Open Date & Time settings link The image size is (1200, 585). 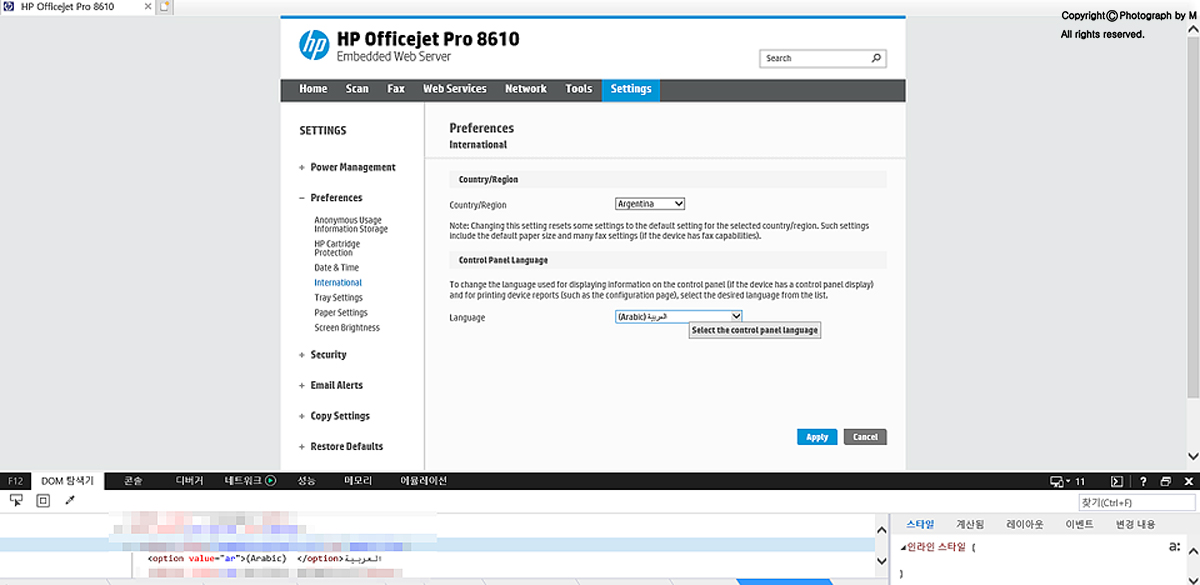pos(336,268)
